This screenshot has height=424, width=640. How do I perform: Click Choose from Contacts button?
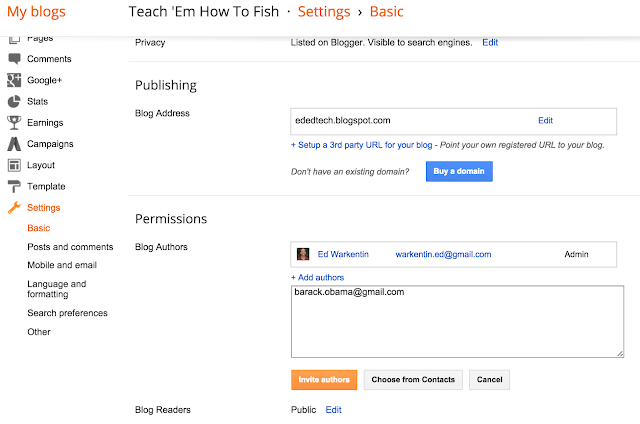click(413, 380)
